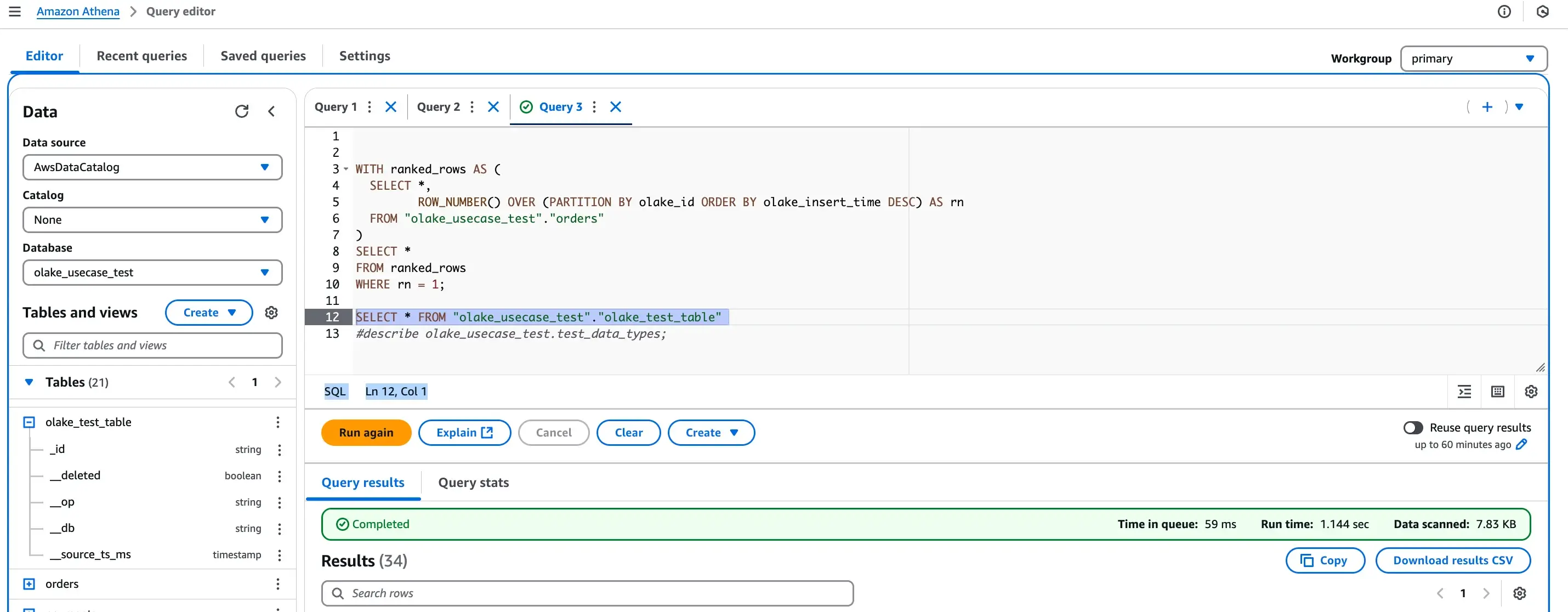Add a new query tab
Screen dimensions: 1568x612
(x=1486, y=107)
